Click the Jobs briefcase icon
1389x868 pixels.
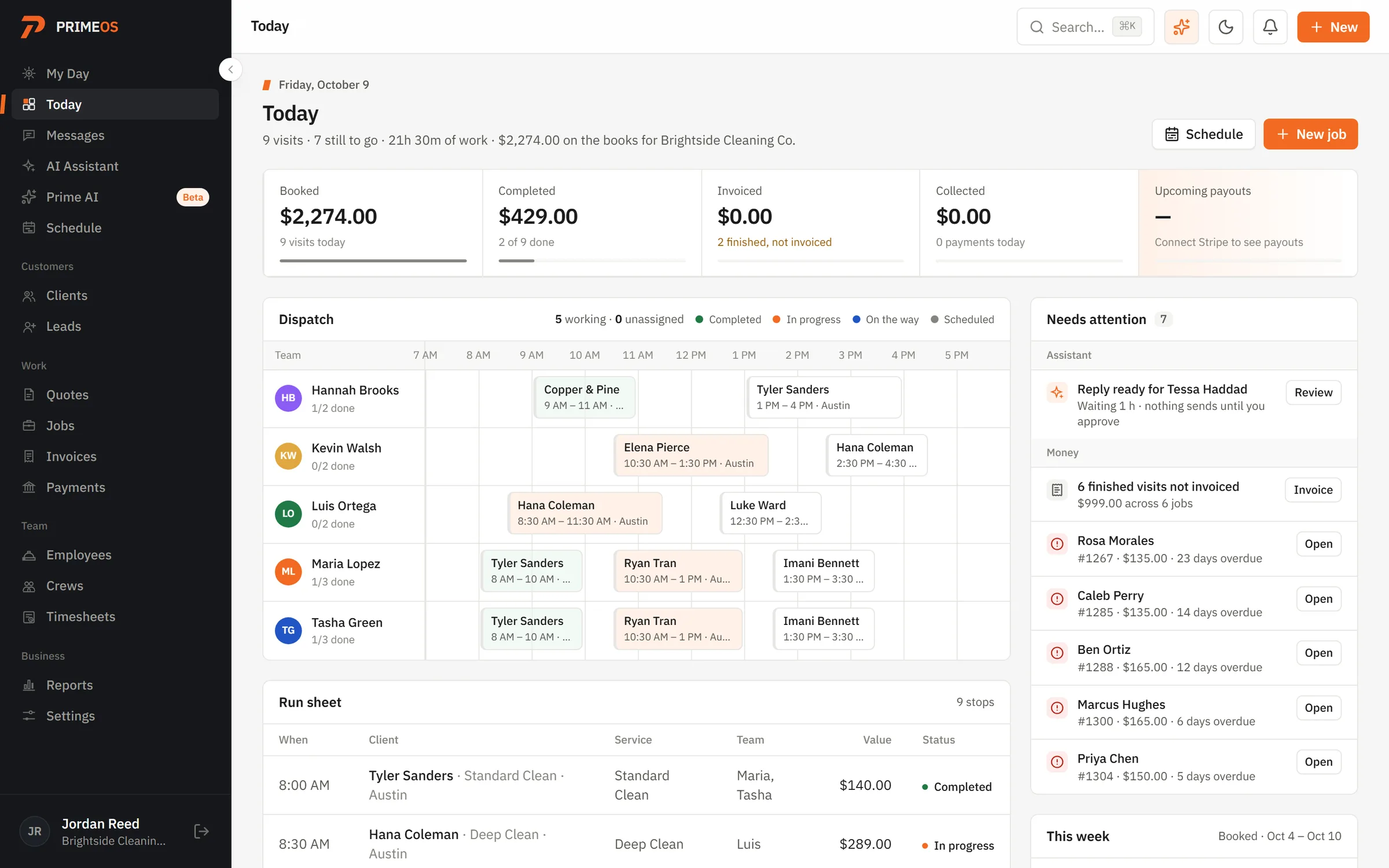pyautogui.click(x=29, y=425)
